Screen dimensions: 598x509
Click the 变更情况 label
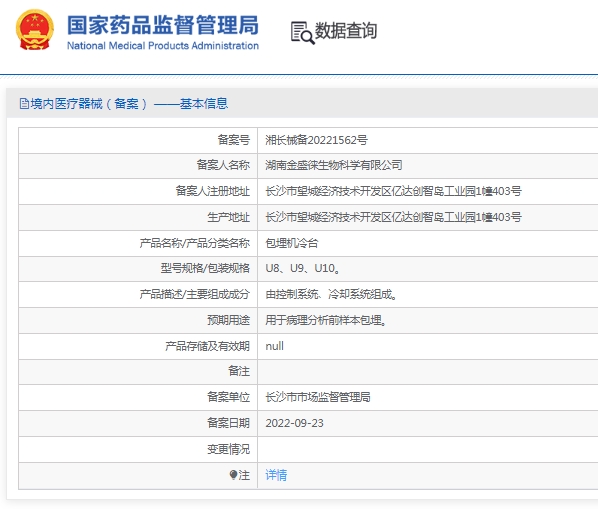[228, 450]
